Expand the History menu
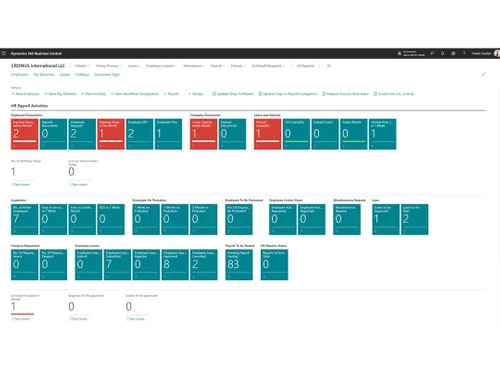 coord(238,66)
